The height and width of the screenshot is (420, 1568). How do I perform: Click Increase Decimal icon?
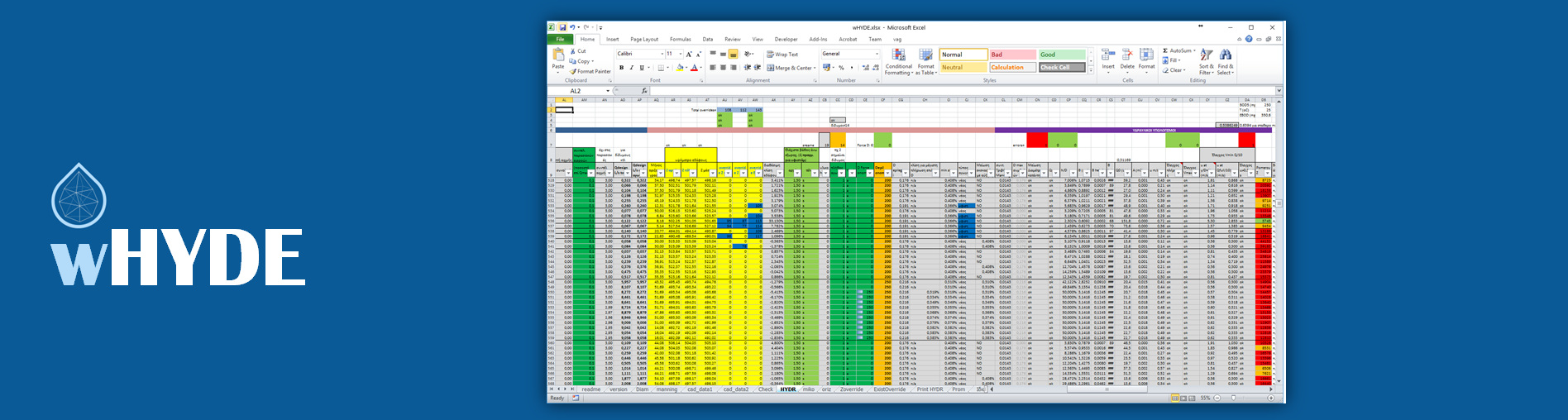[866, 68]
